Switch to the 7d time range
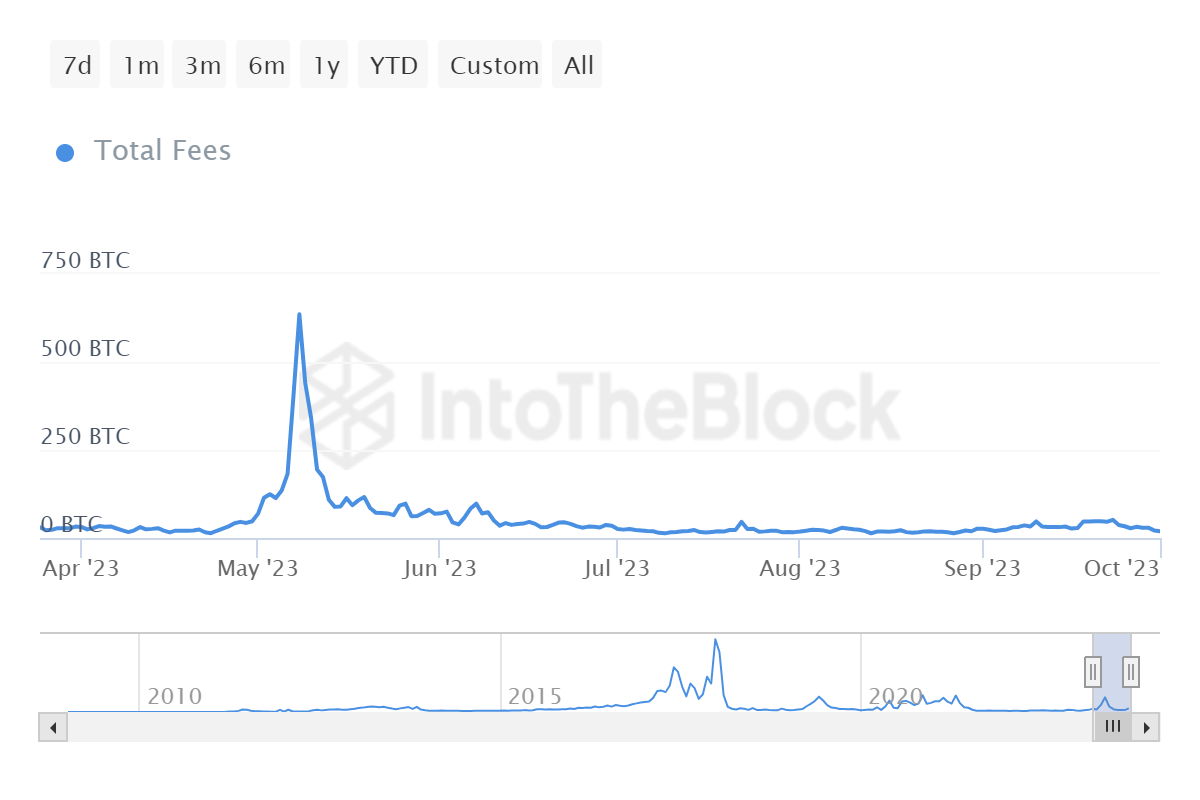 click(75, 64)
